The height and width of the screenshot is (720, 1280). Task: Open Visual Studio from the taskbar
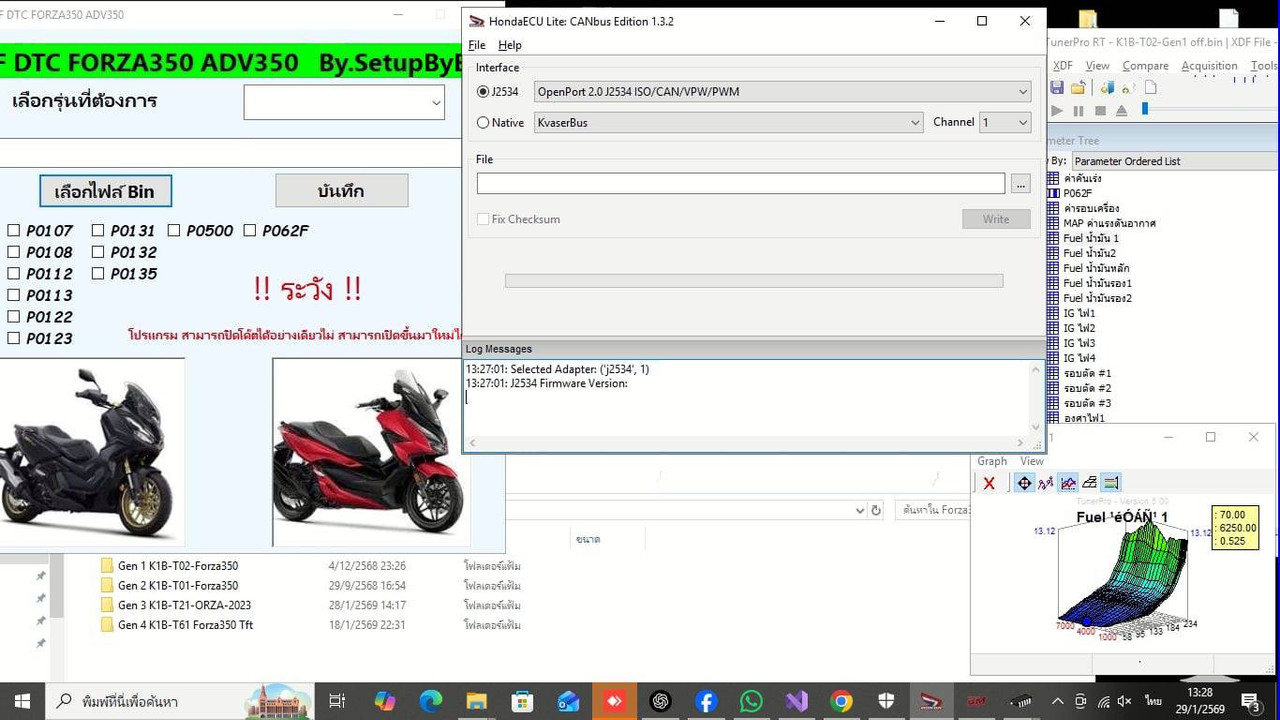pos(796,701)
